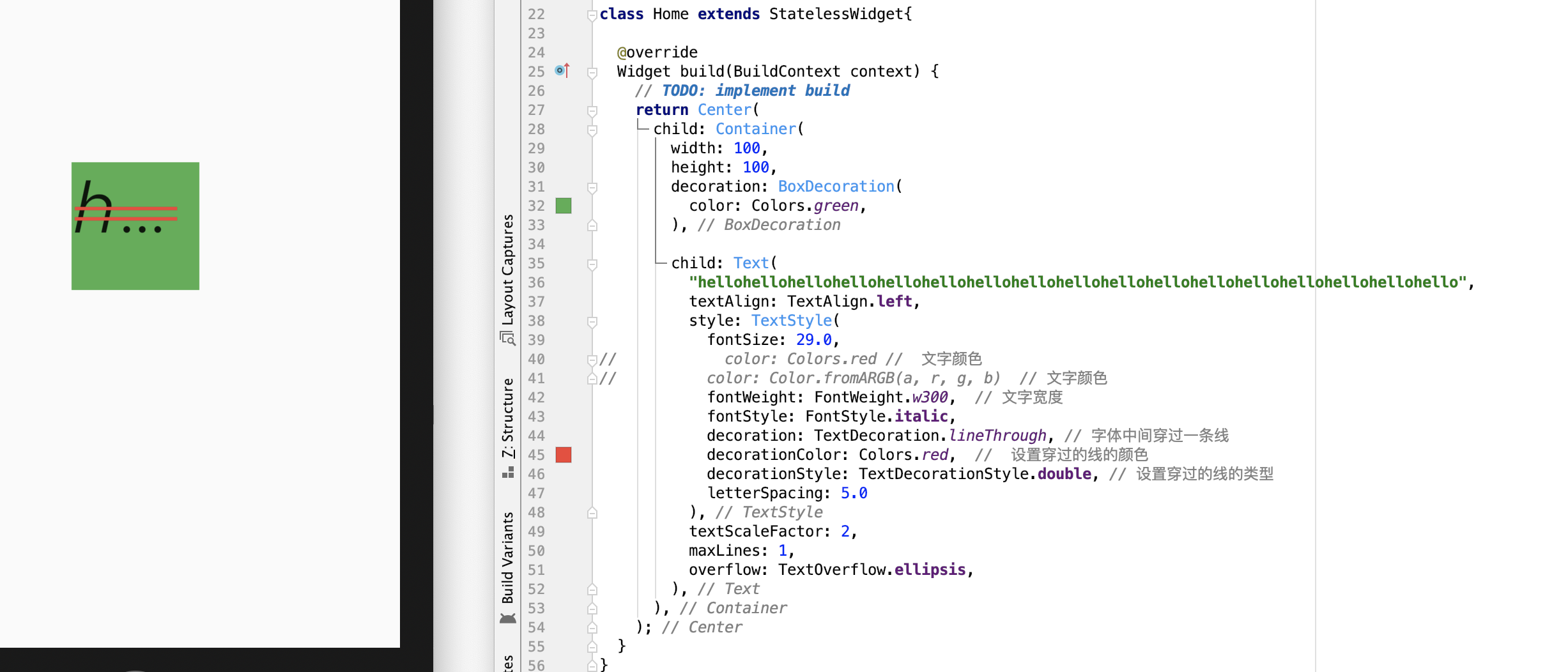Image resolution: width=1568 pixels, height=672 pixels.
Task: Click the StatelessWidget class name
Action: [836, 14]
